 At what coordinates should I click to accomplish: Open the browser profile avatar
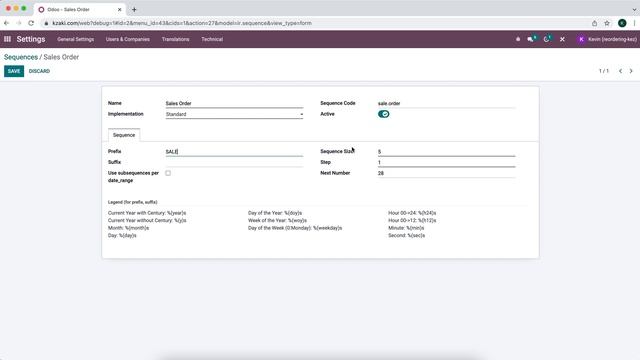click(622, 23)
